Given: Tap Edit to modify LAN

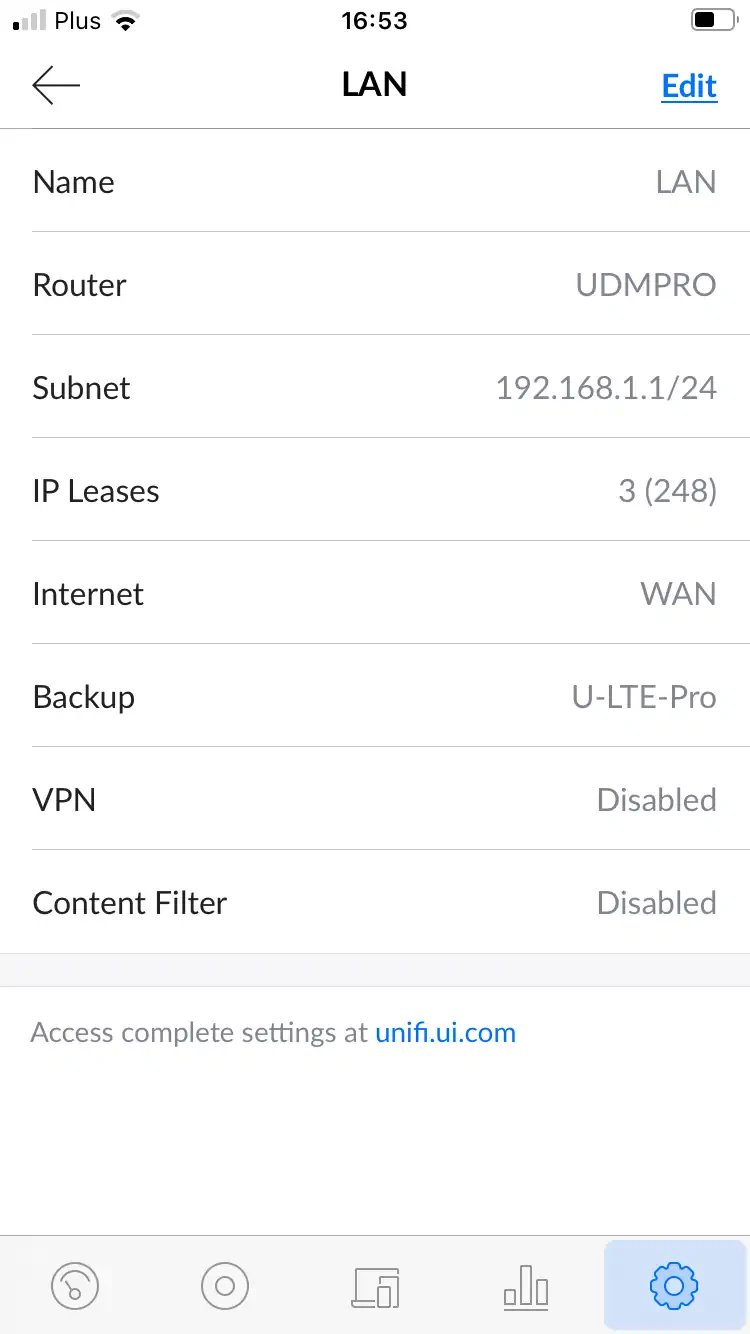Looking at the screenshot, I should 689,86.
